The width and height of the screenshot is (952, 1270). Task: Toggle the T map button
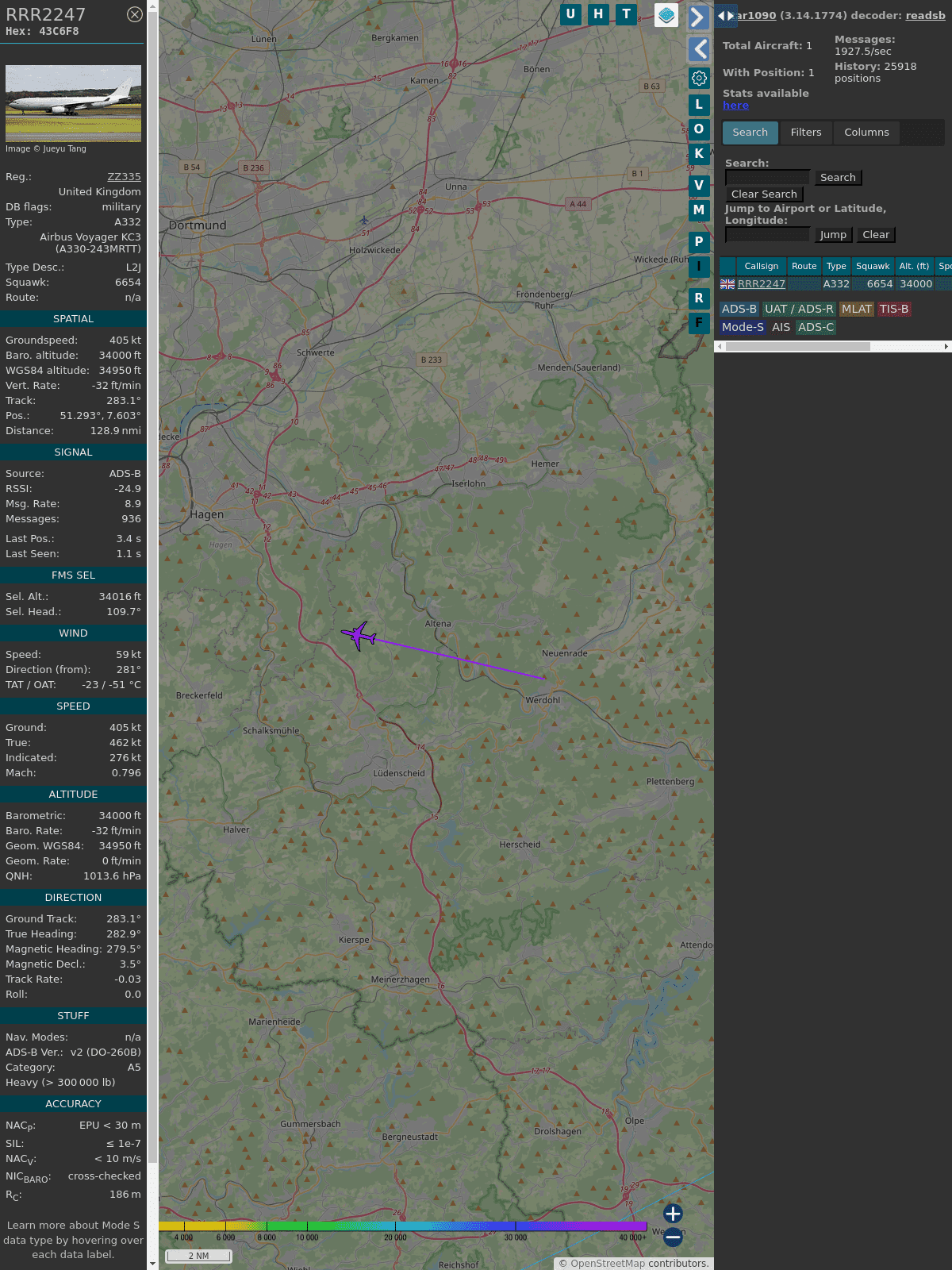626,14
